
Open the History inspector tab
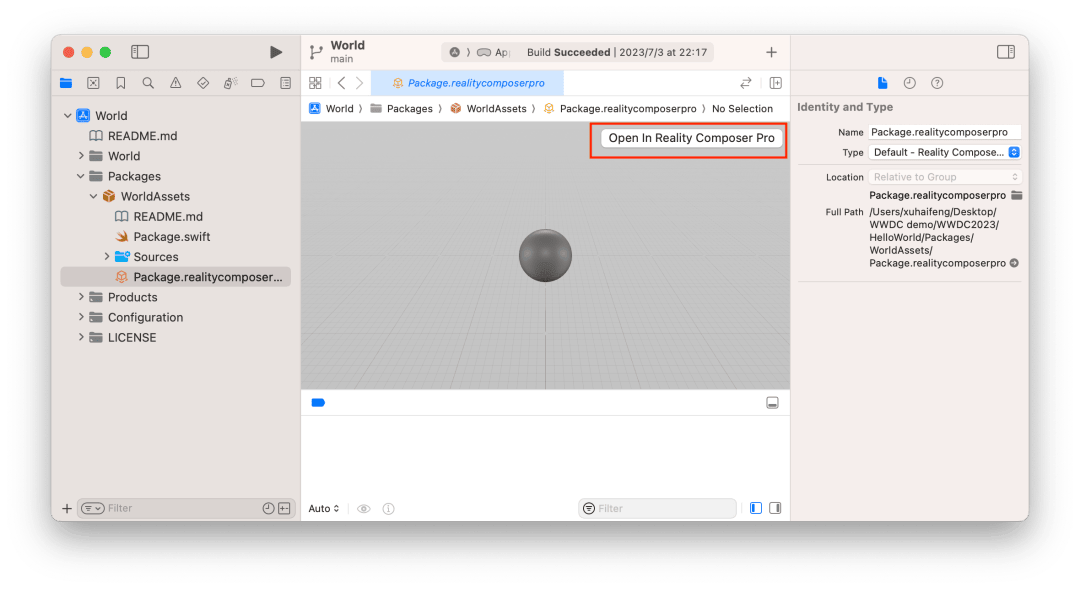[909, 83]
